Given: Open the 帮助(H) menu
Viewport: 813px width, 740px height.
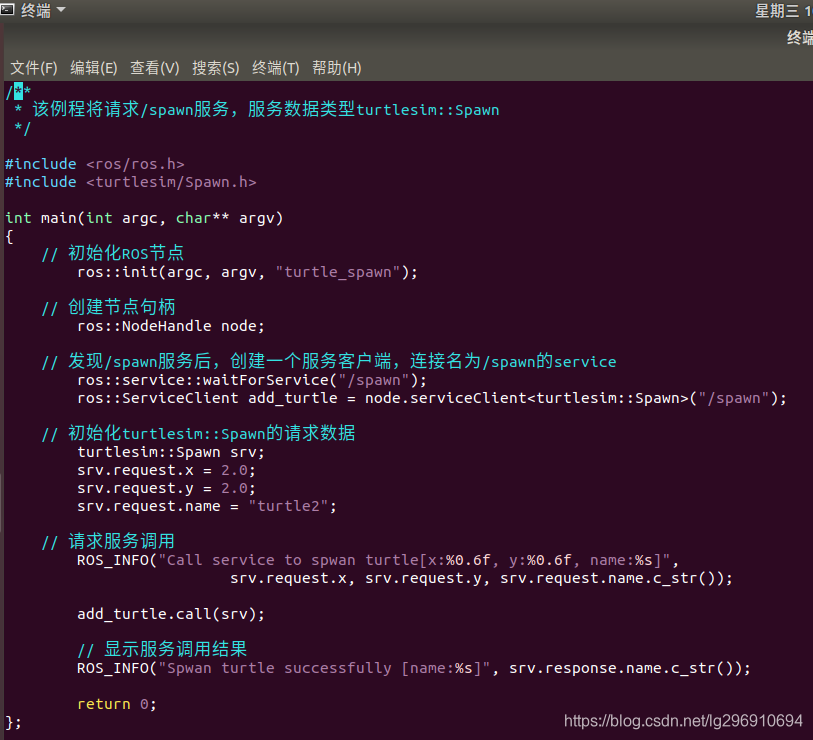Looking at the screenshot, I should (x=337, y=68).
